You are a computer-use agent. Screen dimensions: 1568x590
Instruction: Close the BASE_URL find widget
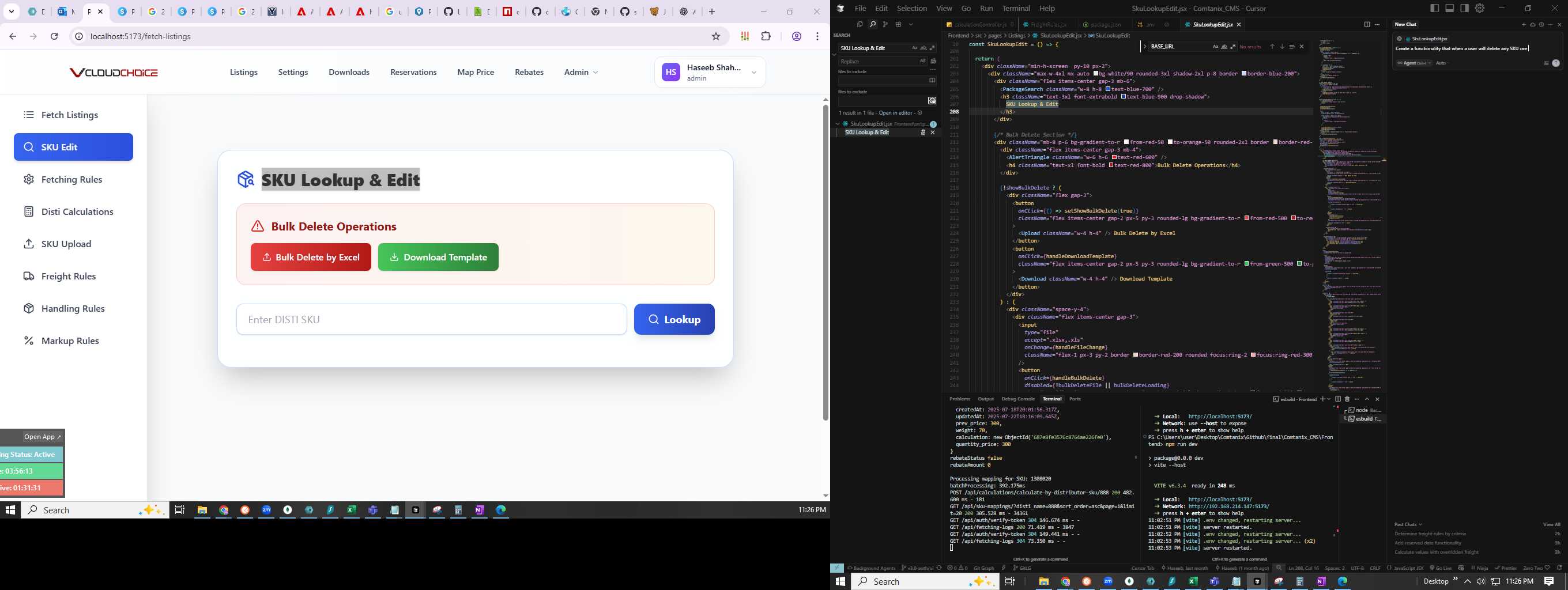pyautogui.click(x=1302, y=47)
